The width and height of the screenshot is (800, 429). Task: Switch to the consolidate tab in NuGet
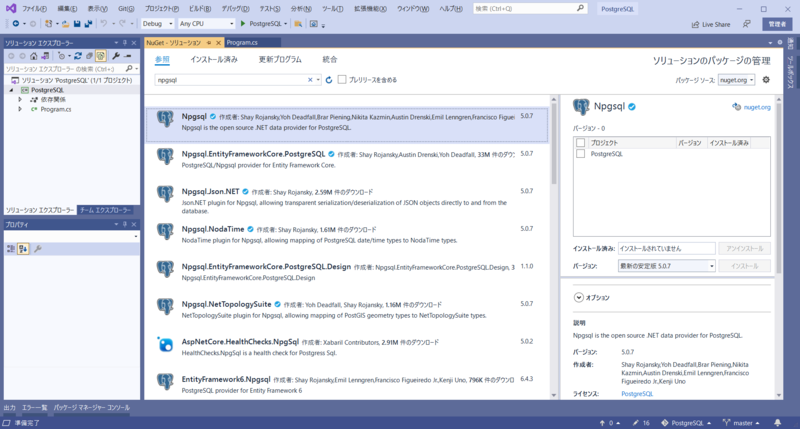pyautogui.click(x=330, y=60)
